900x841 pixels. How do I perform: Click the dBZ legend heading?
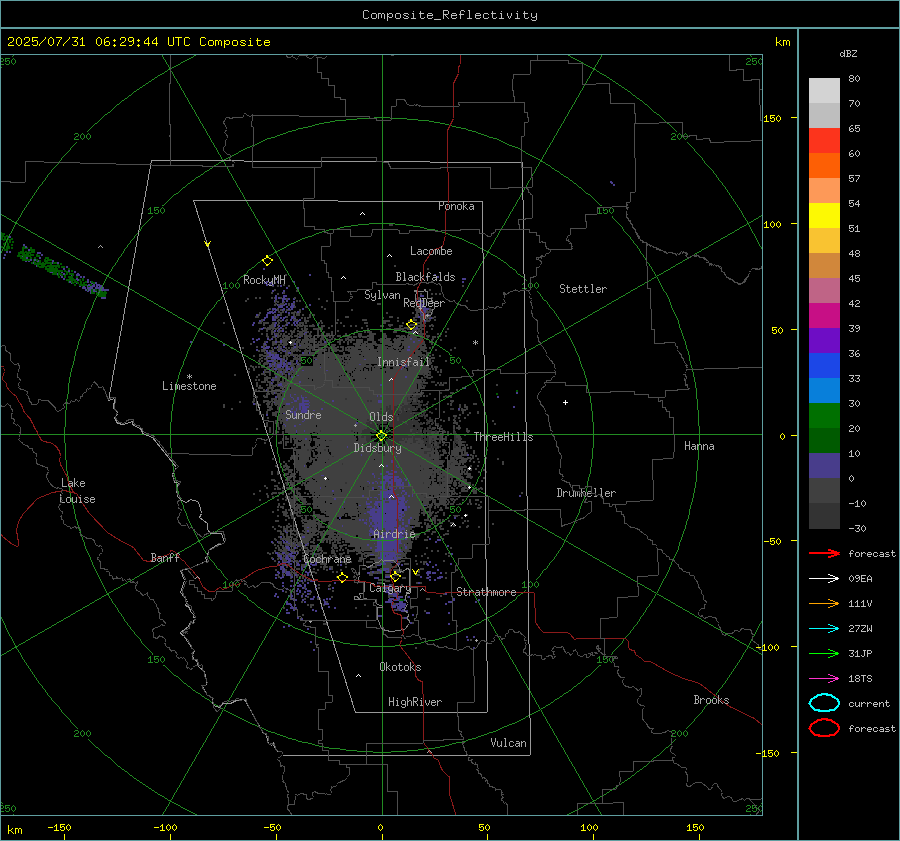click(x=848, y=53)
